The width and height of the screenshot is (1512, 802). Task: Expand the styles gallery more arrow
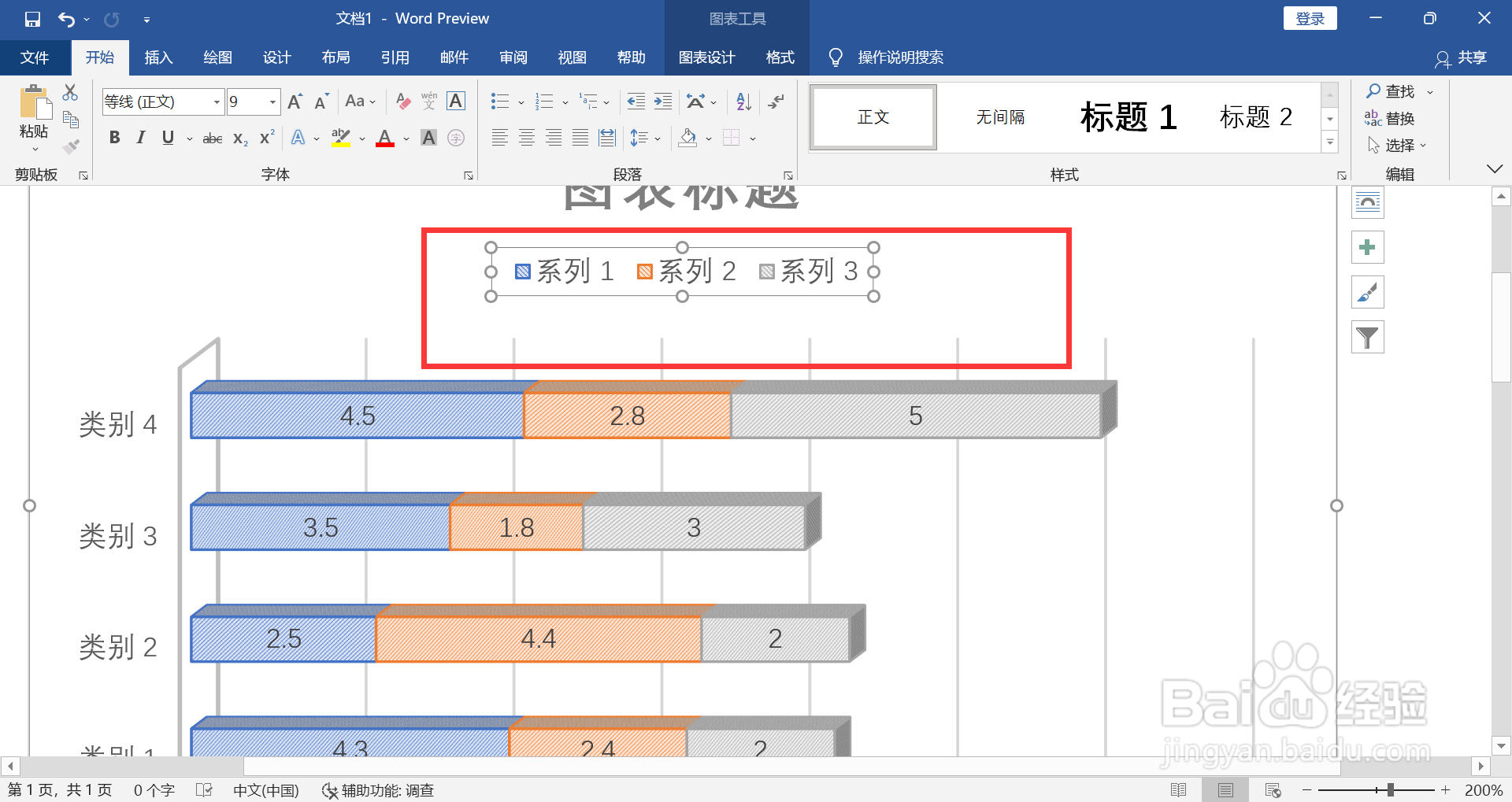(1330, 142)
